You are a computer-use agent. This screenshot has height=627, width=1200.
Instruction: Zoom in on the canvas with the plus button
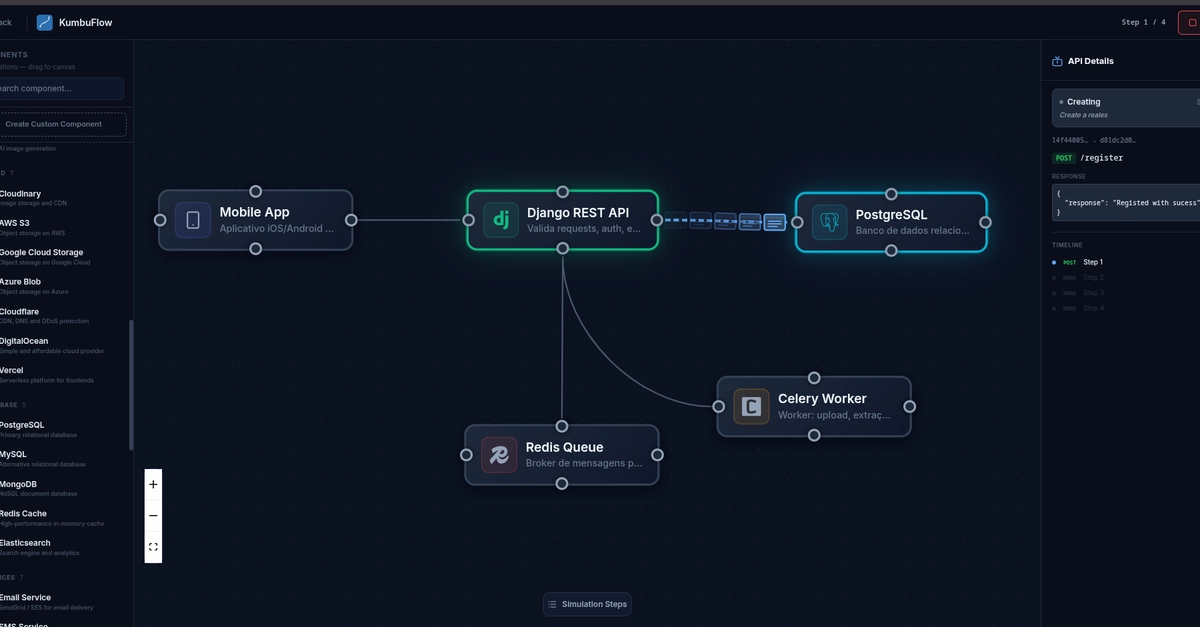153,484
